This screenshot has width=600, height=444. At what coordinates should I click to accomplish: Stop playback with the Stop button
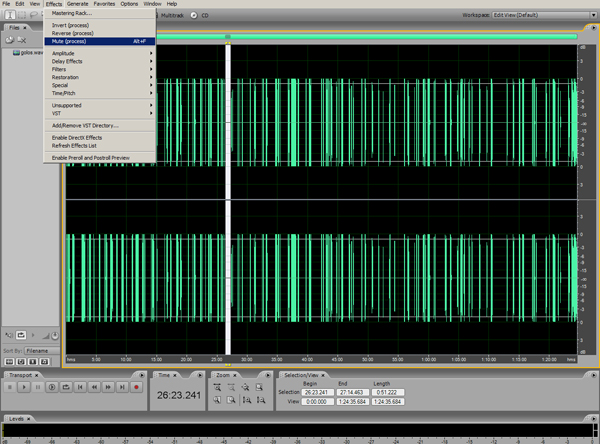click(x=11, y=386)
